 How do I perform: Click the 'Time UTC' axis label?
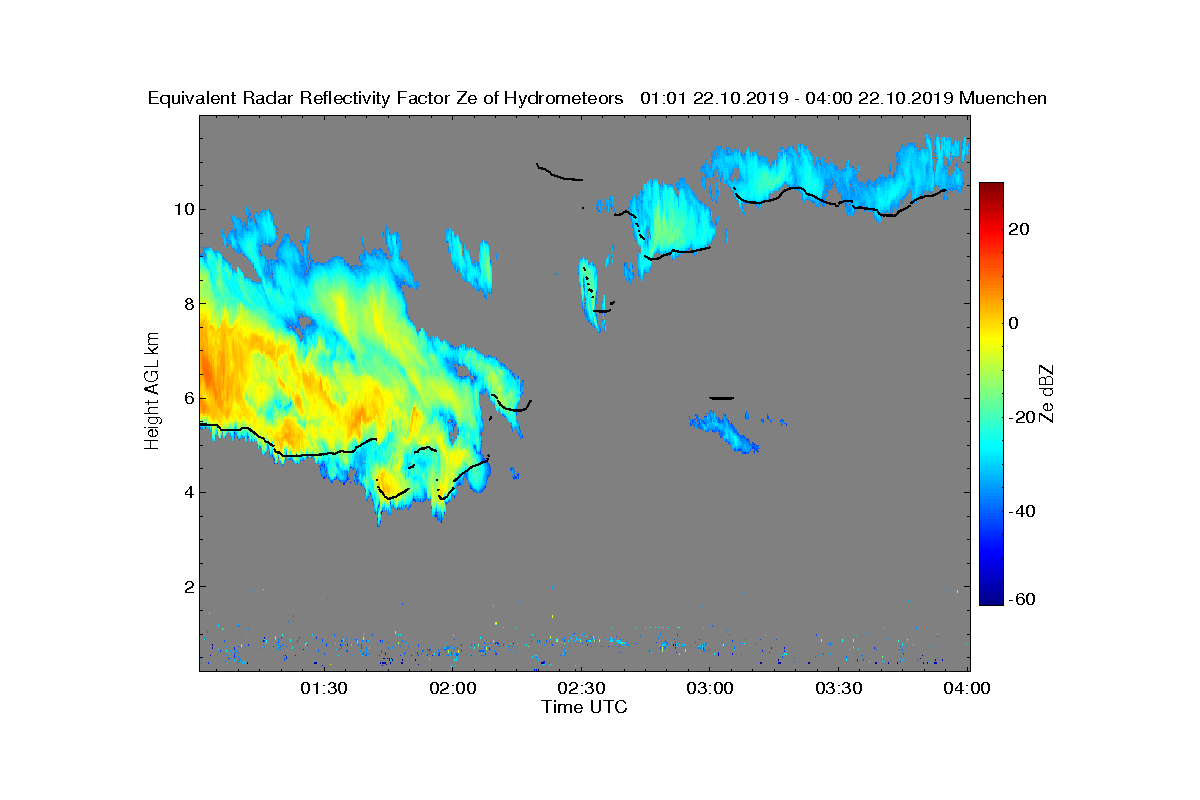click(x=585, y=707)
